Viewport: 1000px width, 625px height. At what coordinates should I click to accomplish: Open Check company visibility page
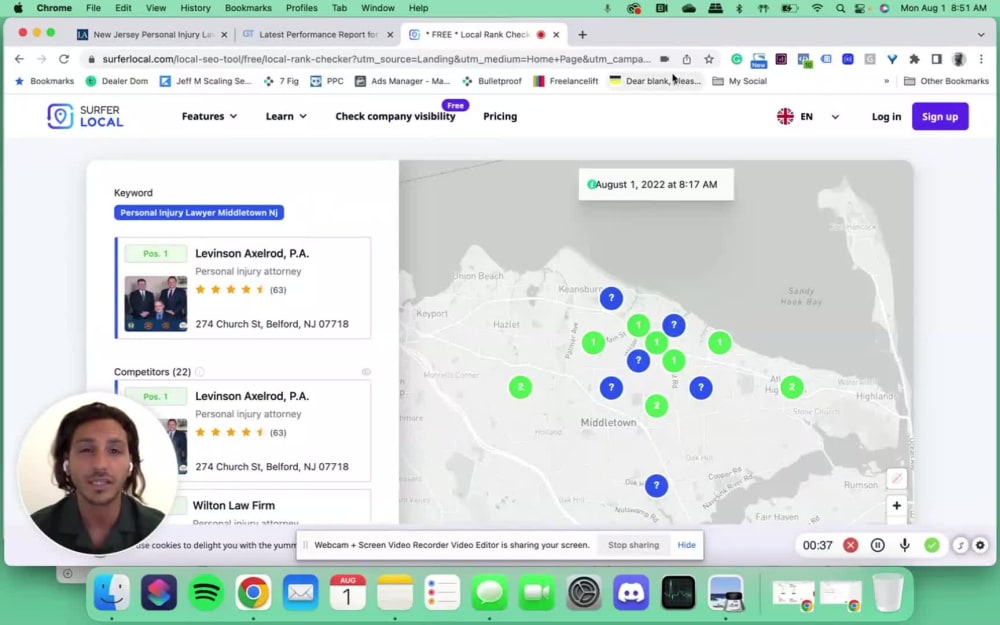pos(395,116)
